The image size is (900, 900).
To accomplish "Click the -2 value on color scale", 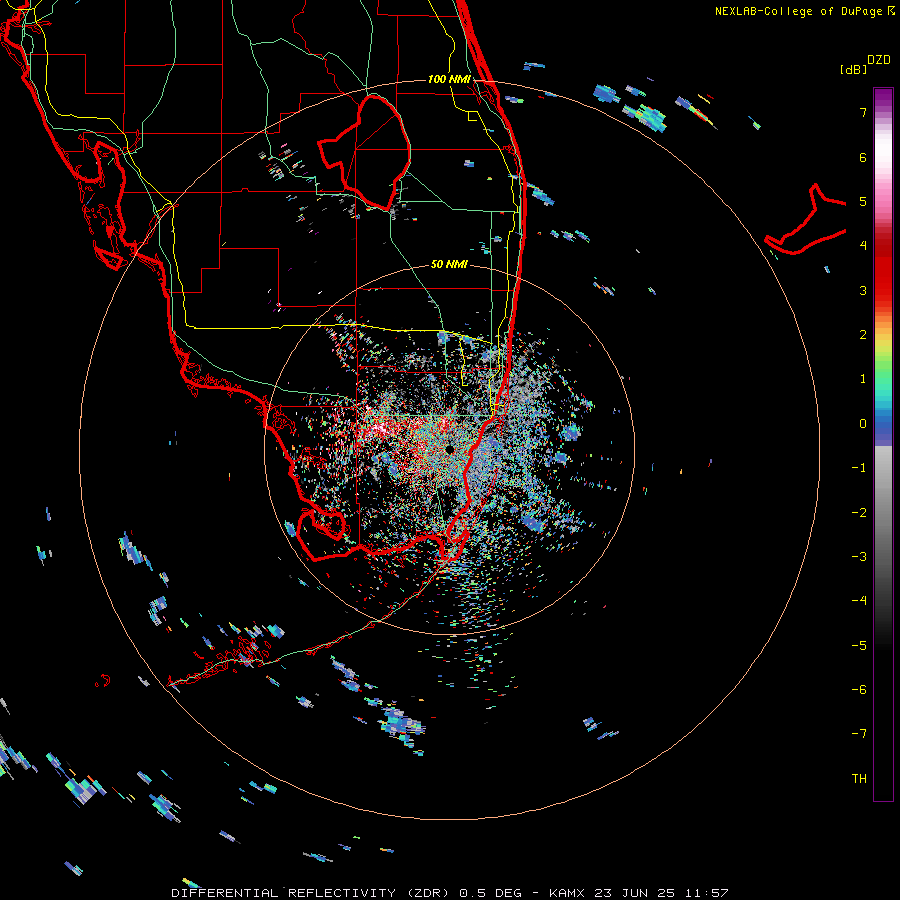I will tap(859, 513).
